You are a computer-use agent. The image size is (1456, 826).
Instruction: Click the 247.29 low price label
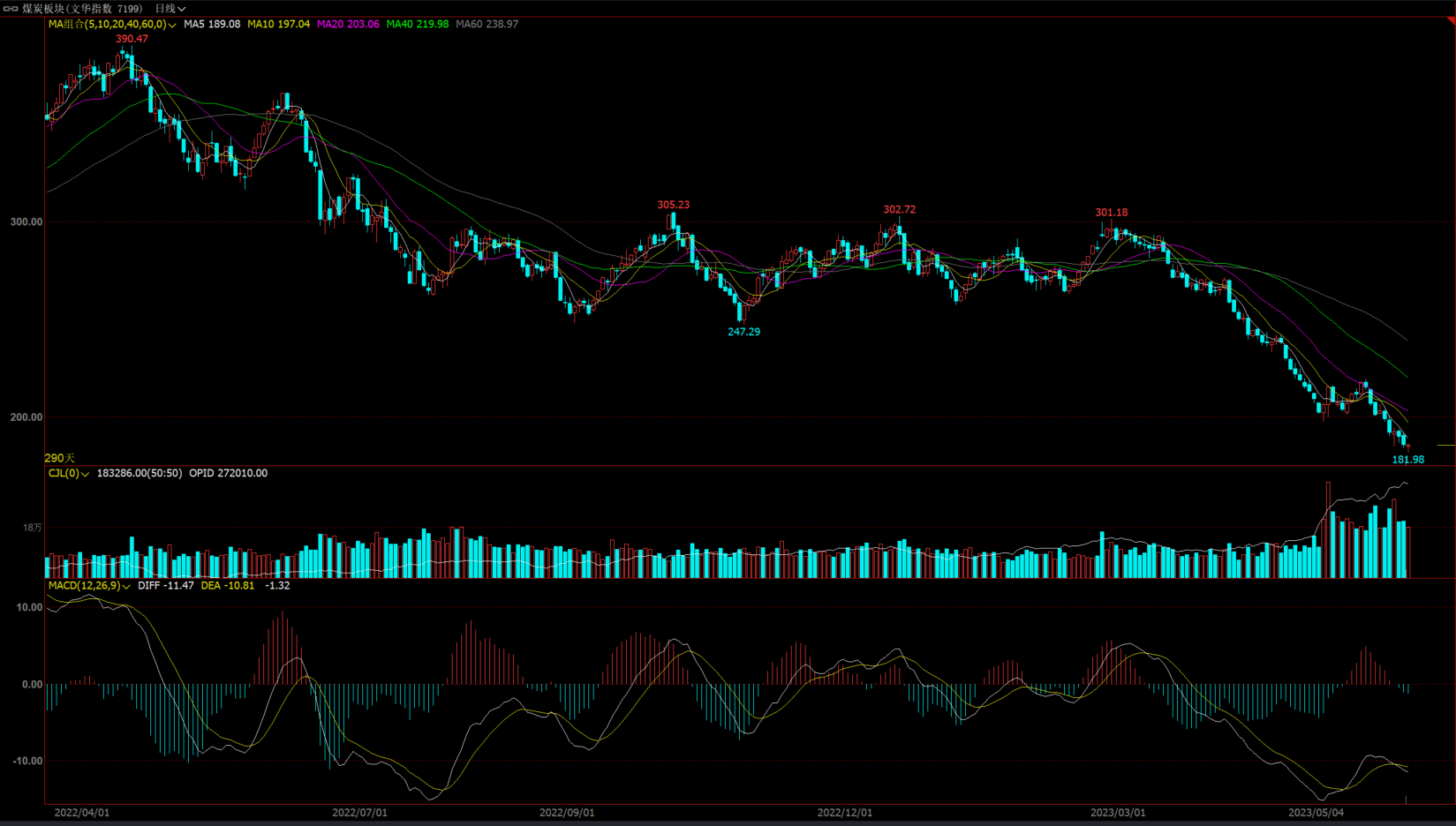[743, 332]
